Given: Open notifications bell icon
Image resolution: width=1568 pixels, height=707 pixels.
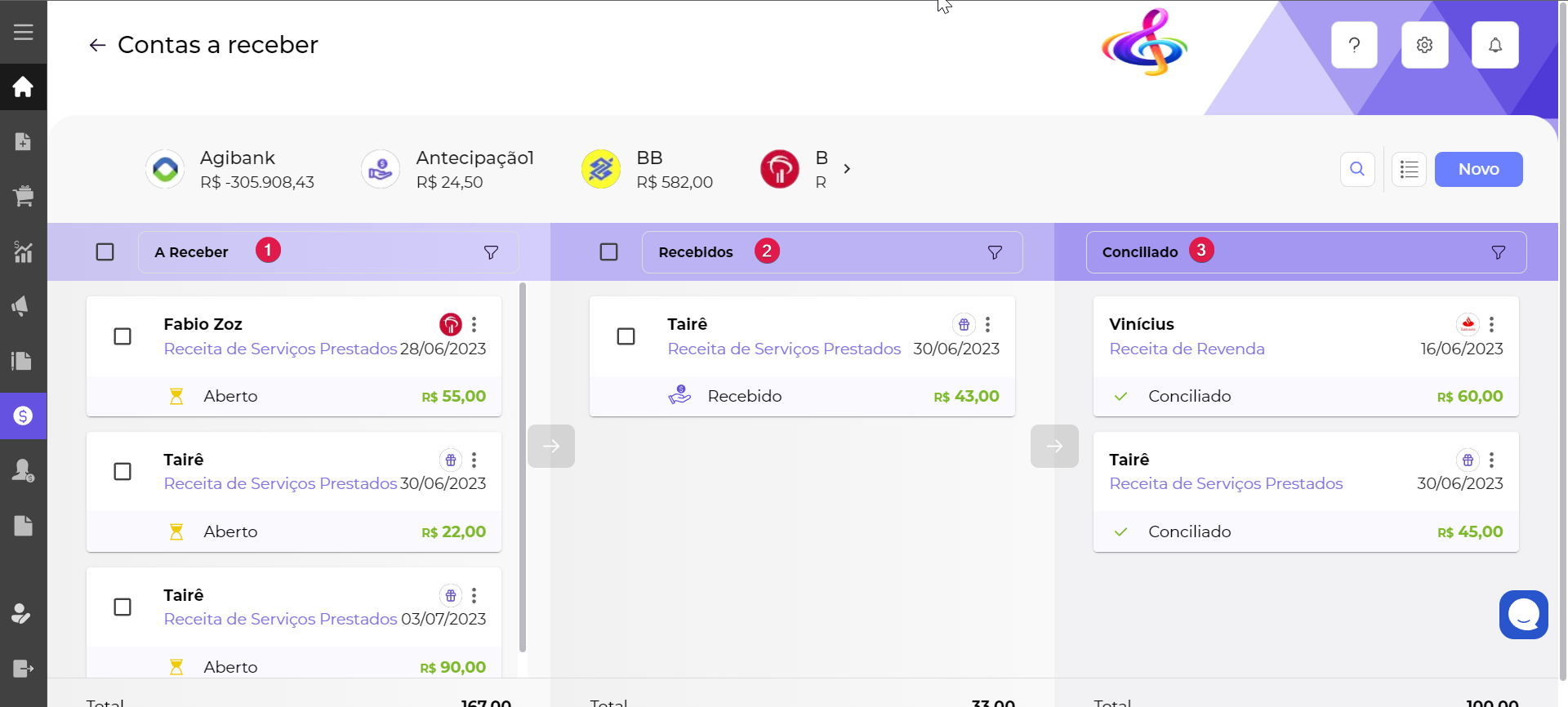Looking at the screenshot, I should pos(1494,45).
